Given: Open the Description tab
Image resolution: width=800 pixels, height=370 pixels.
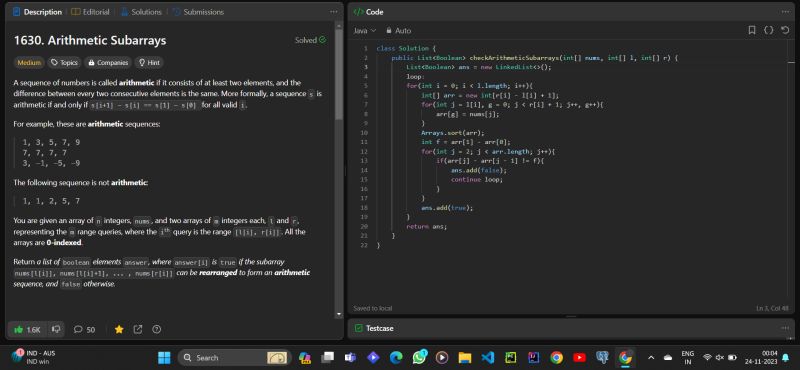Looking at the screenshot, I should click(37, 12).
